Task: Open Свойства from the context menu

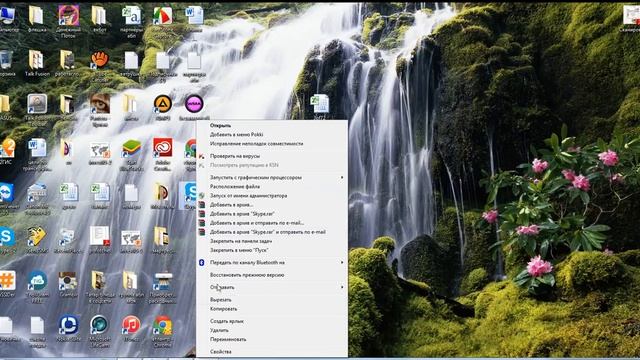Action: click(x=220, y=351)
